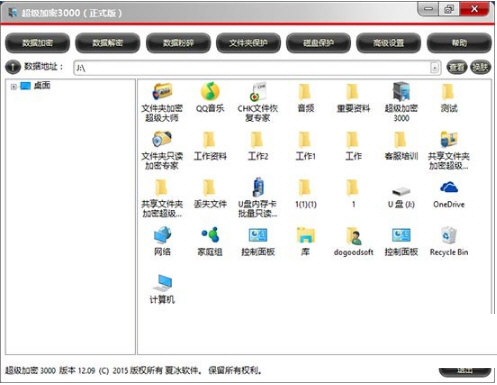
Task: Select the Recycle Bin icon
Action: [449, 241]
